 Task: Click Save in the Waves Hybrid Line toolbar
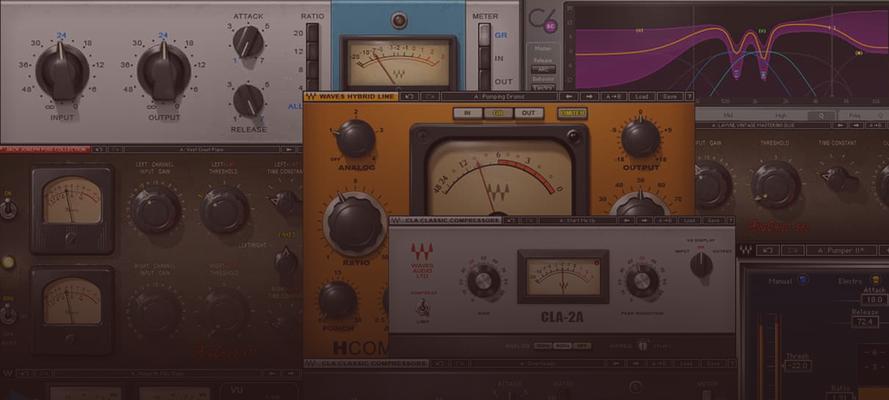[x=670, y=97]
